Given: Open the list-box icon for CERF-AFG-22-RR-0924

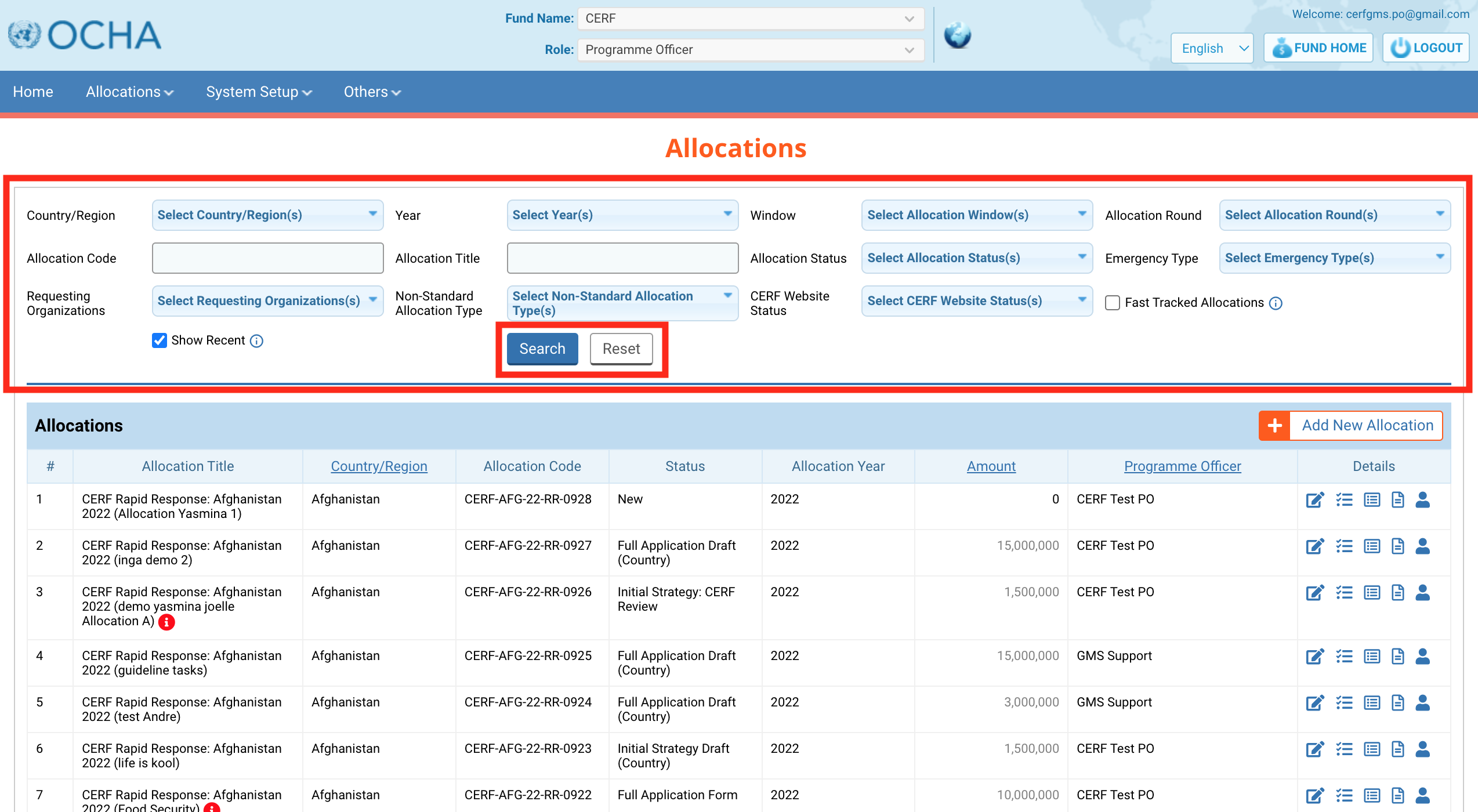Looking at the screenshot, I should [1372, 703].
